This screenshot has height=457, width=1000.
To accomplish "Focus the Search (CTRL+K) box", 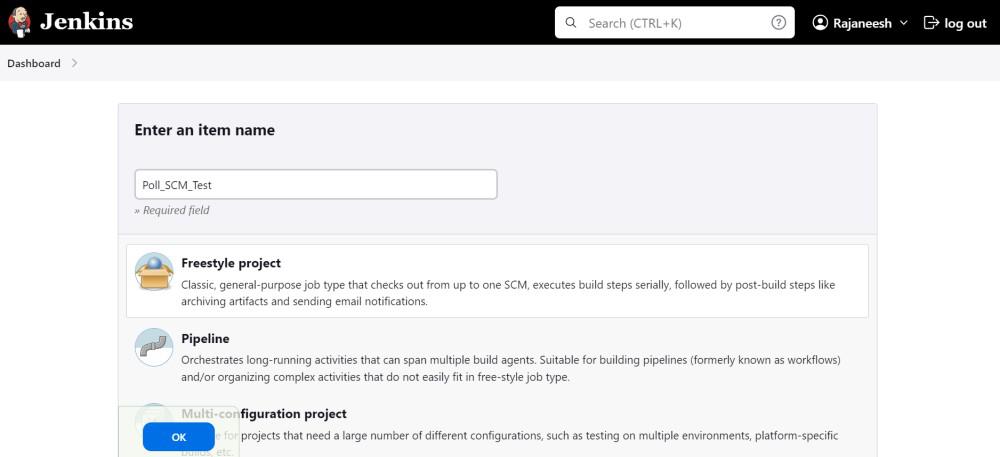I will tap(670, 23).
